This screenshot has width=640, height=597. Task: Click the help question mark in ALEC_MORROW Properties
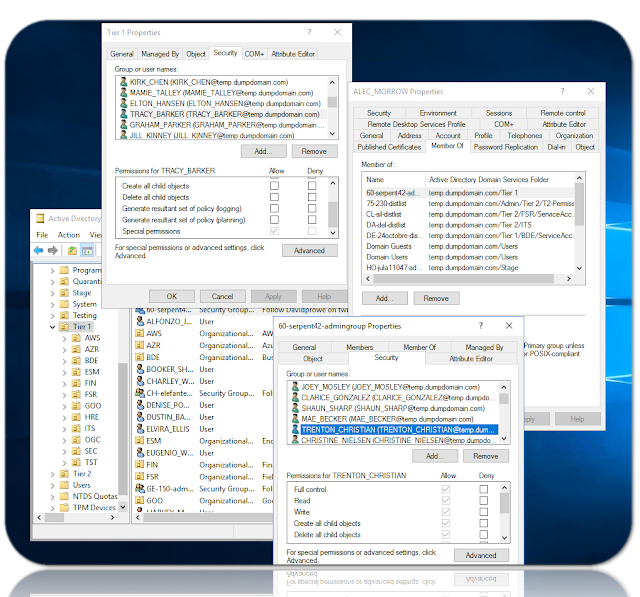[x=562, y=91]
